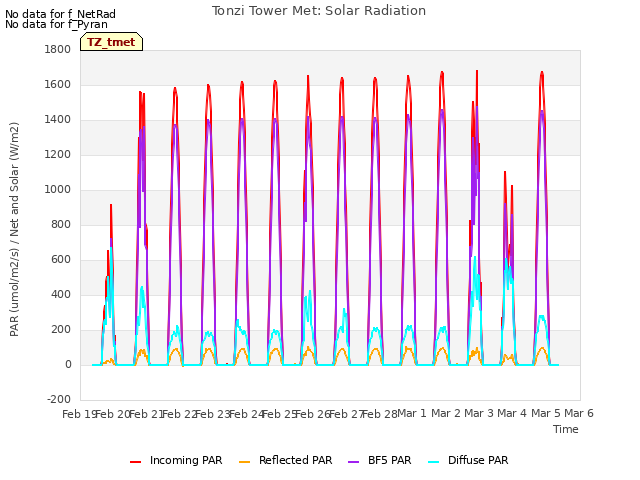This screenshot has width=640, height=480.
Task: Select the BF5 PAR legend text
Action: [389, 460]
